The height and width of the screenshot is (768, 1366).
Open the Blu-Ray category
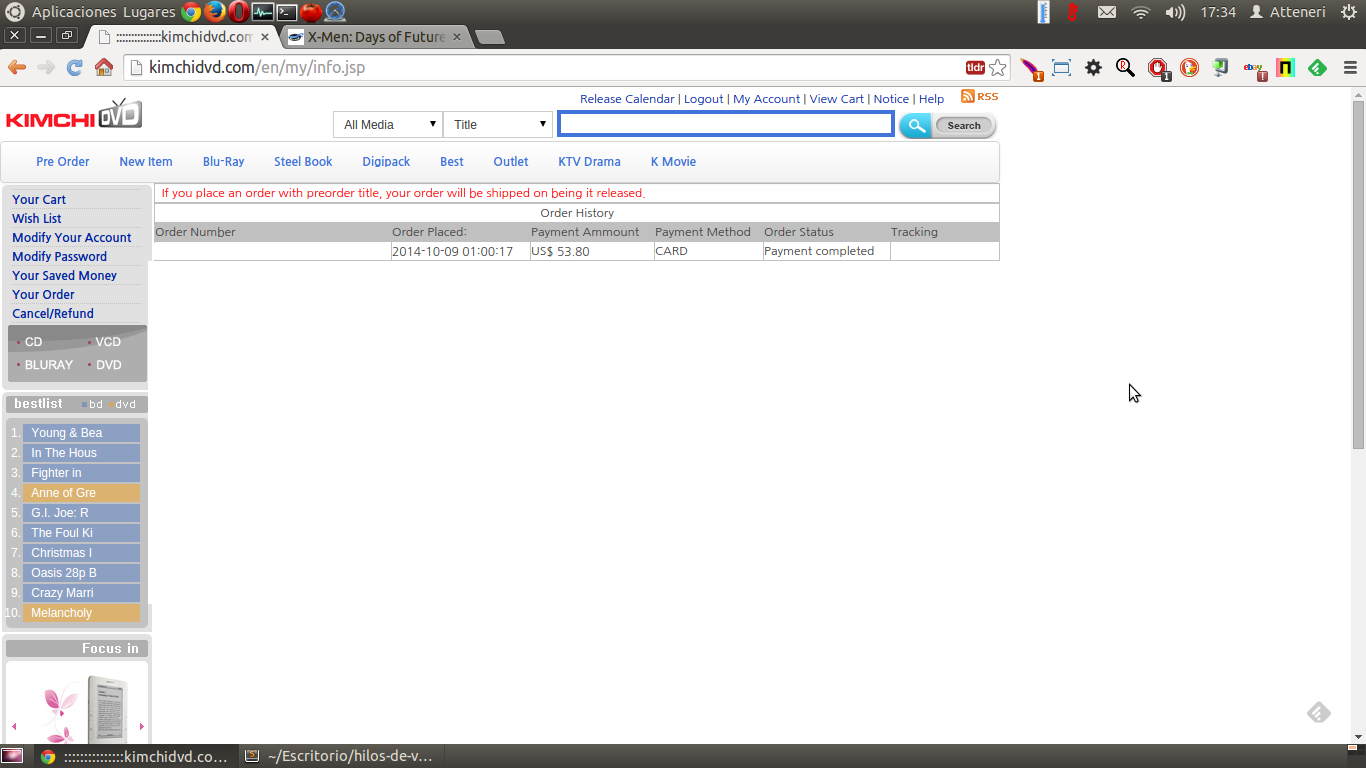click(x=223, y=162)
